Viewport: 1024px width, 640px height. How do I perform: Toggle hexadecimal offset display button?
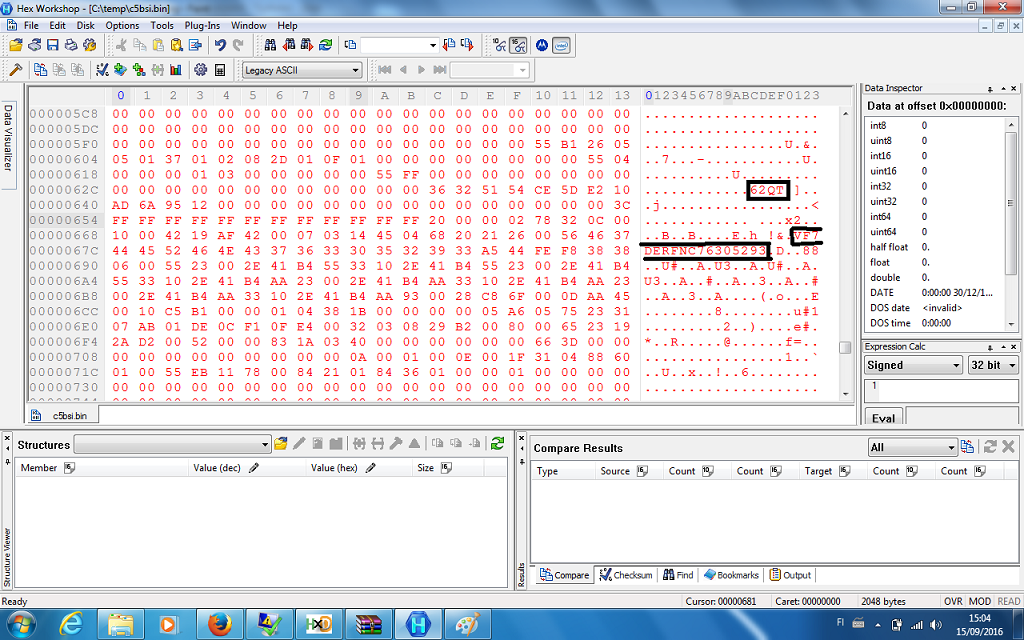tap(519, 45)
